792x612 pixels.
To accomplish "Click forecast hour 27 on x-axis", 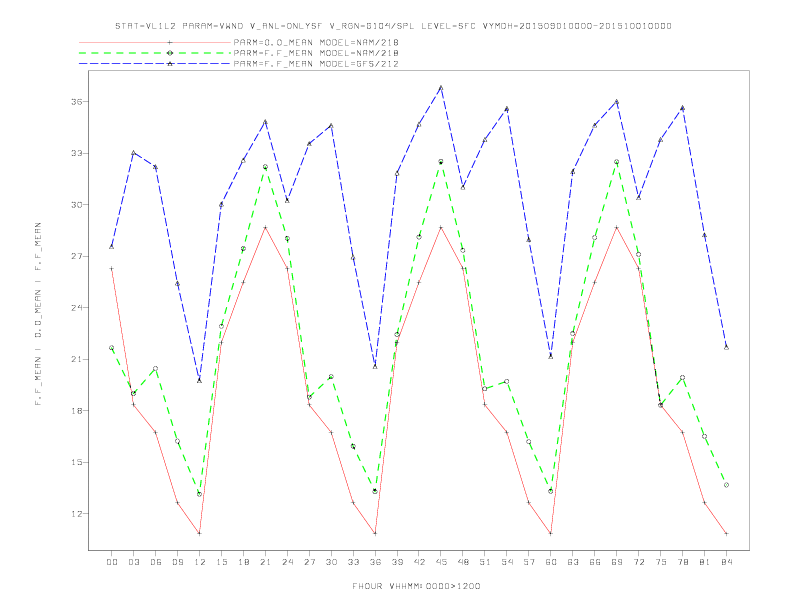I will click(x=309, y=562).
